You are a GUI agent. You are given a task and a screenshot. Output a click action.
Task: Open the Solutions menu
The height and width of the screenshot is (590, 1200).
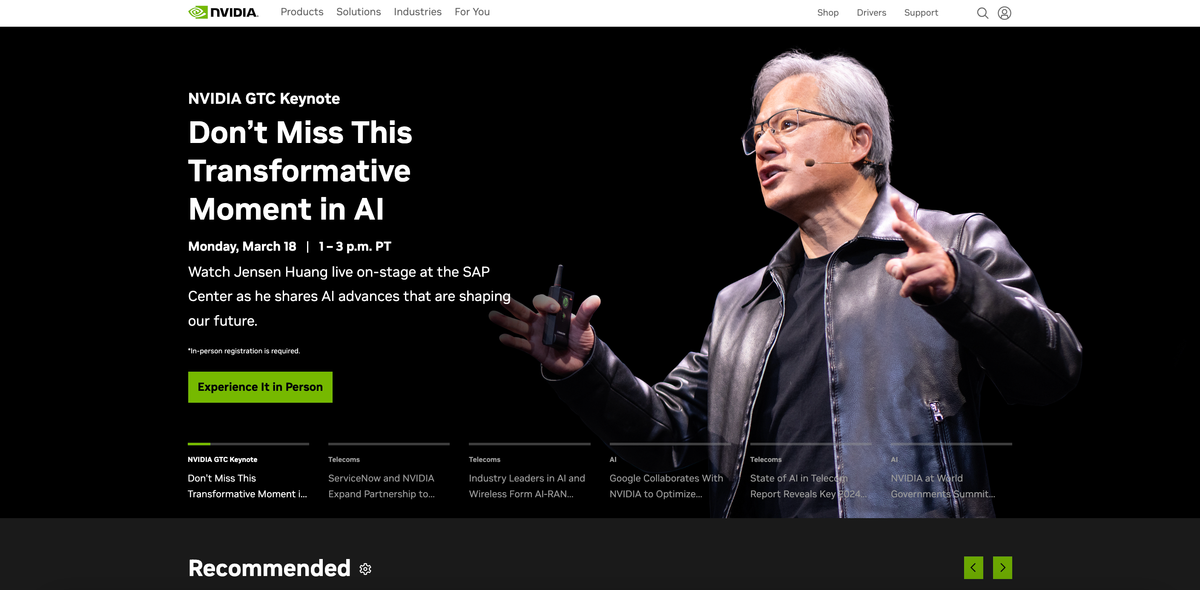pos(358,12)
